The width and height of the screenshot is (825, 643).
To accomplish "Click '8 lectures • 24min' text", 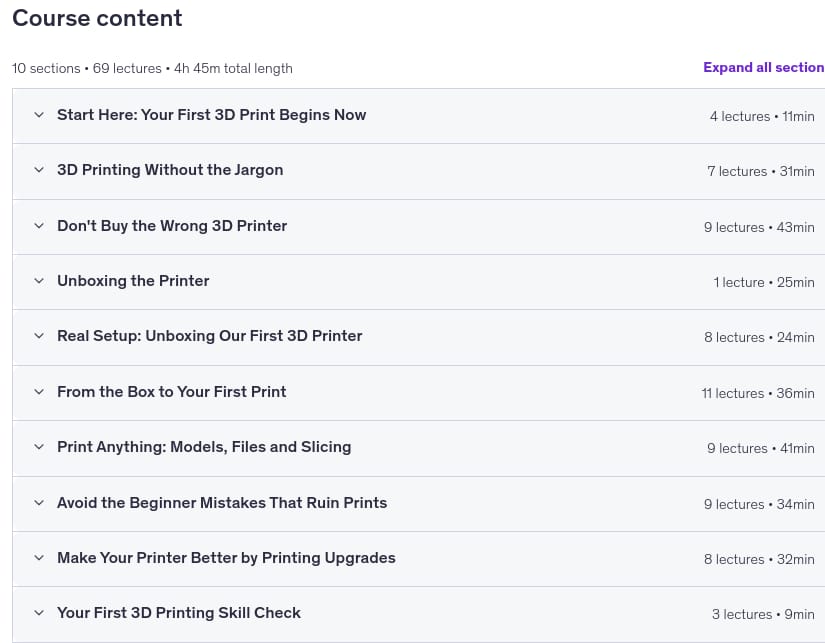I will (x=759, y=338).
